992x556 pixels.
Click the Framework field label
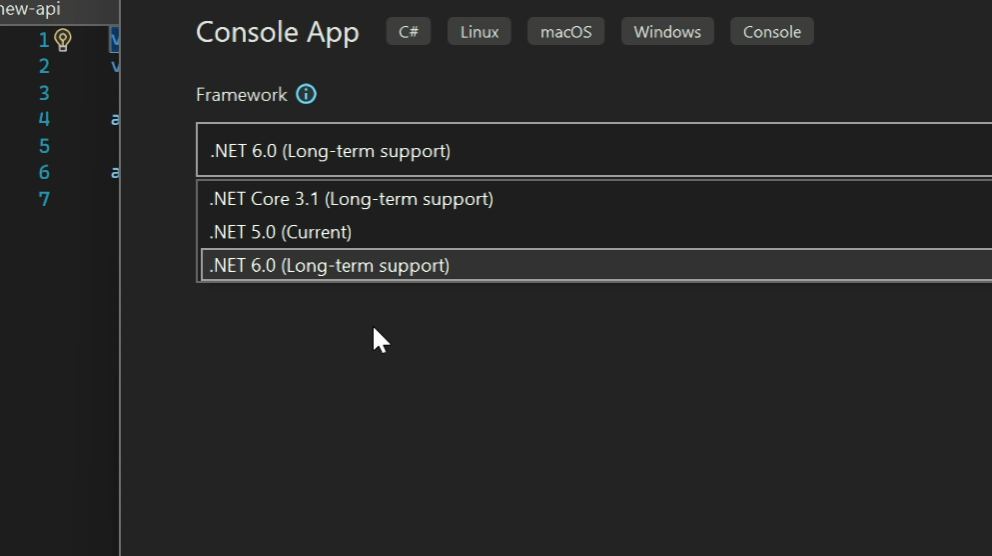point(241,95)
